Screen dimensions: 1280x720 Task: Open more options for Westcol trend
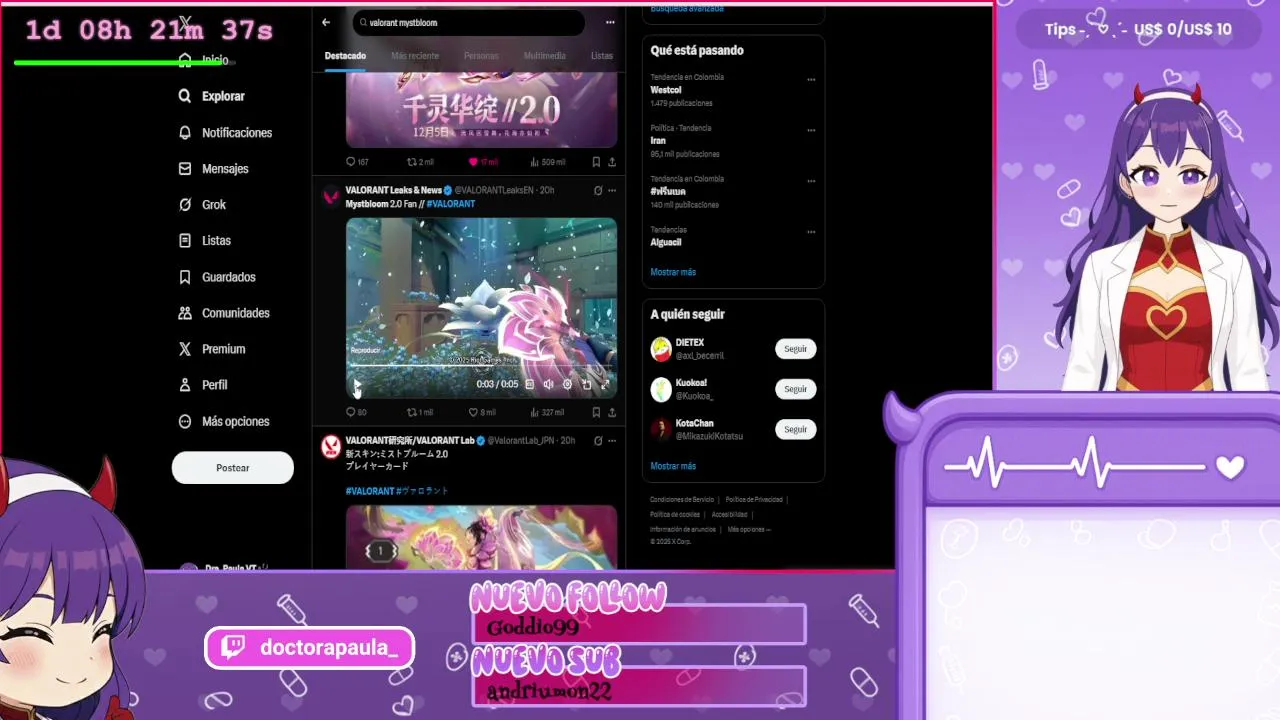[811, 79]
